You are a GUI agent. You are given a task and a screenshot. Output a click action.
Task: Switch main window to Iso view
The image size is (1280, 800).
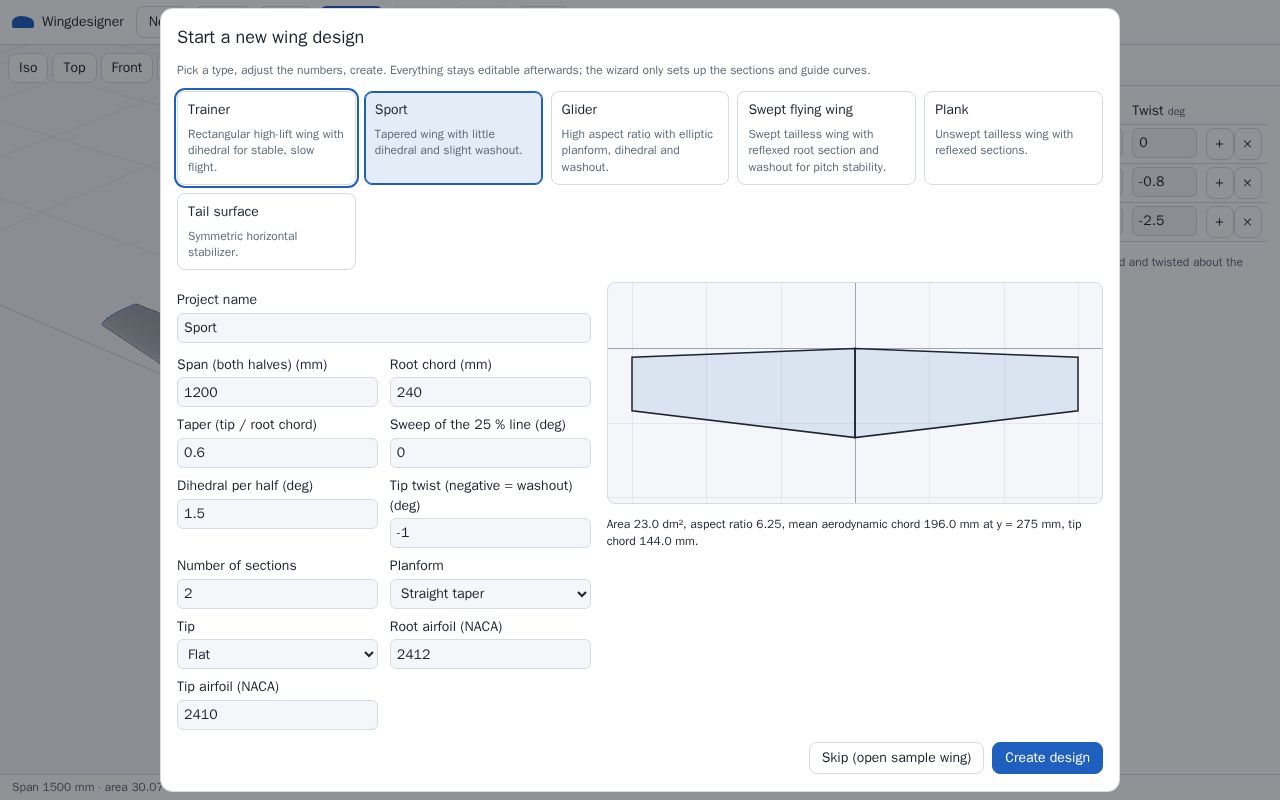[x=28, y=68]
